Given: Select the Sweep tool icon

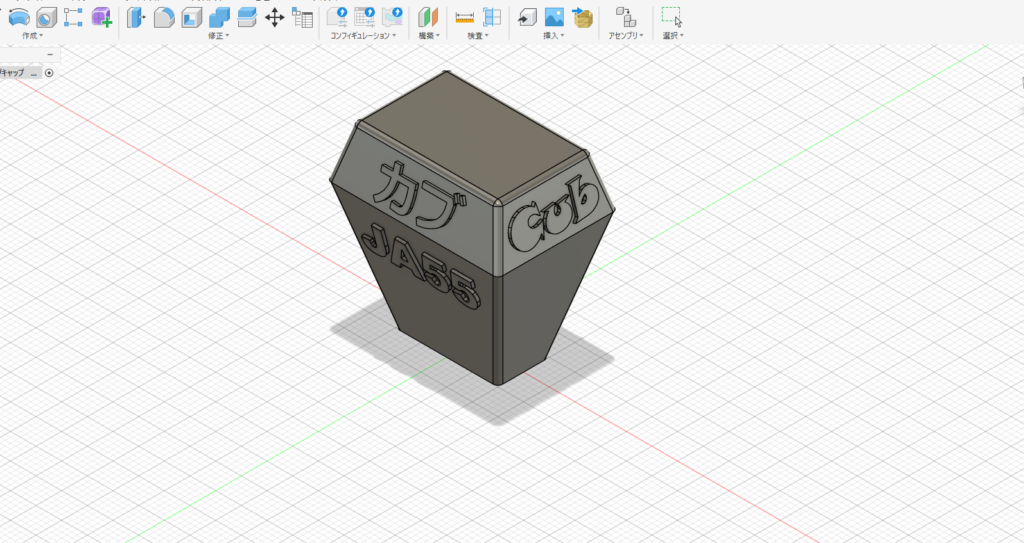Looking at the screenshot, I should click(19, 18).
